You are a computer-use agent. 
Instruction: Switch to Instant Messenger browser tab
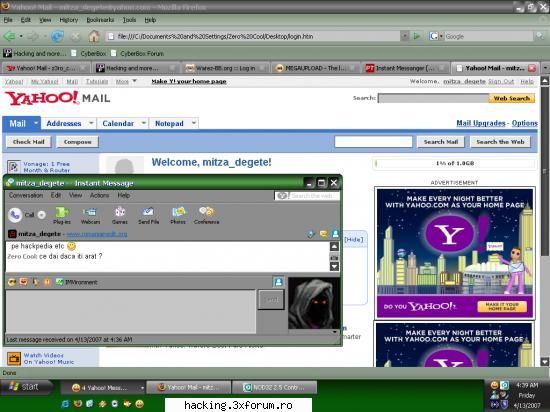[x=405, y=68]
